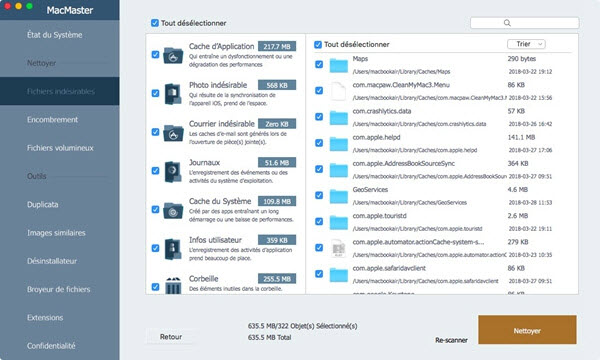The width and height of the screenshot is (600, 360).
Task: Toggle the Journaux category checkbox
Action: pos(155,171)
